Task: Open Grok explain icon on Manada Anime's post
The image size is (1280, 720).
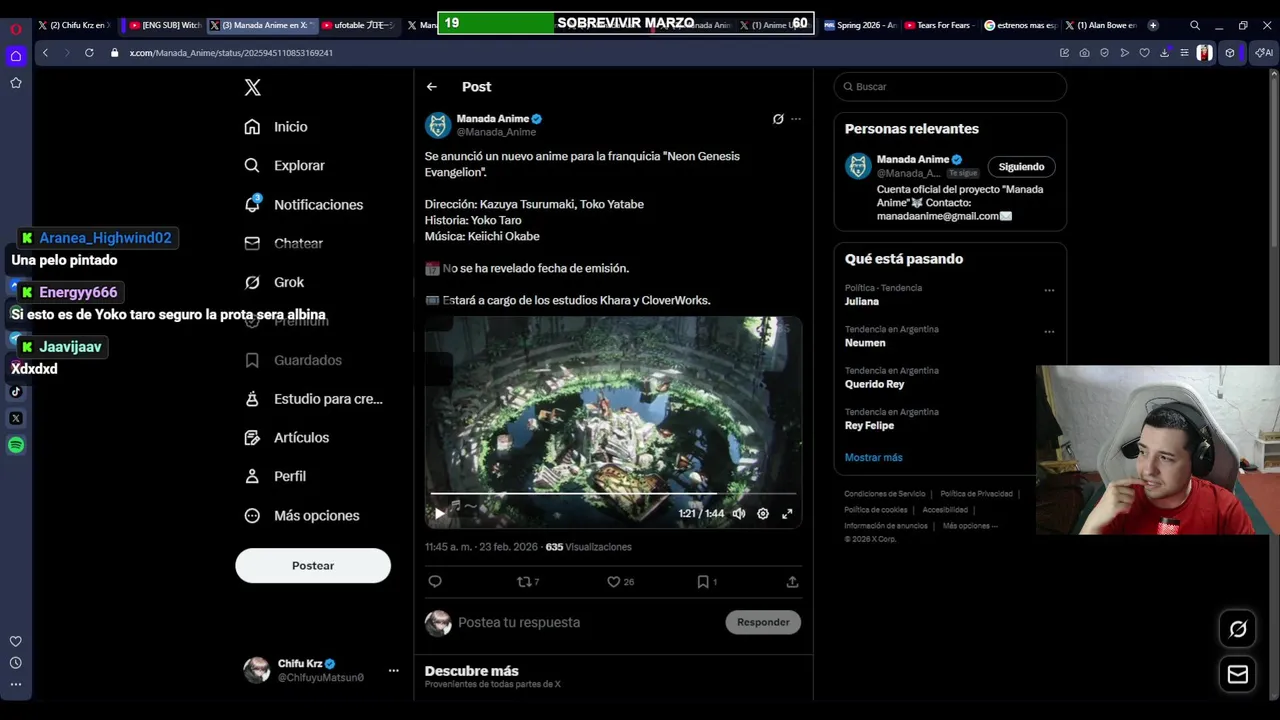Action: pos(778,119)
